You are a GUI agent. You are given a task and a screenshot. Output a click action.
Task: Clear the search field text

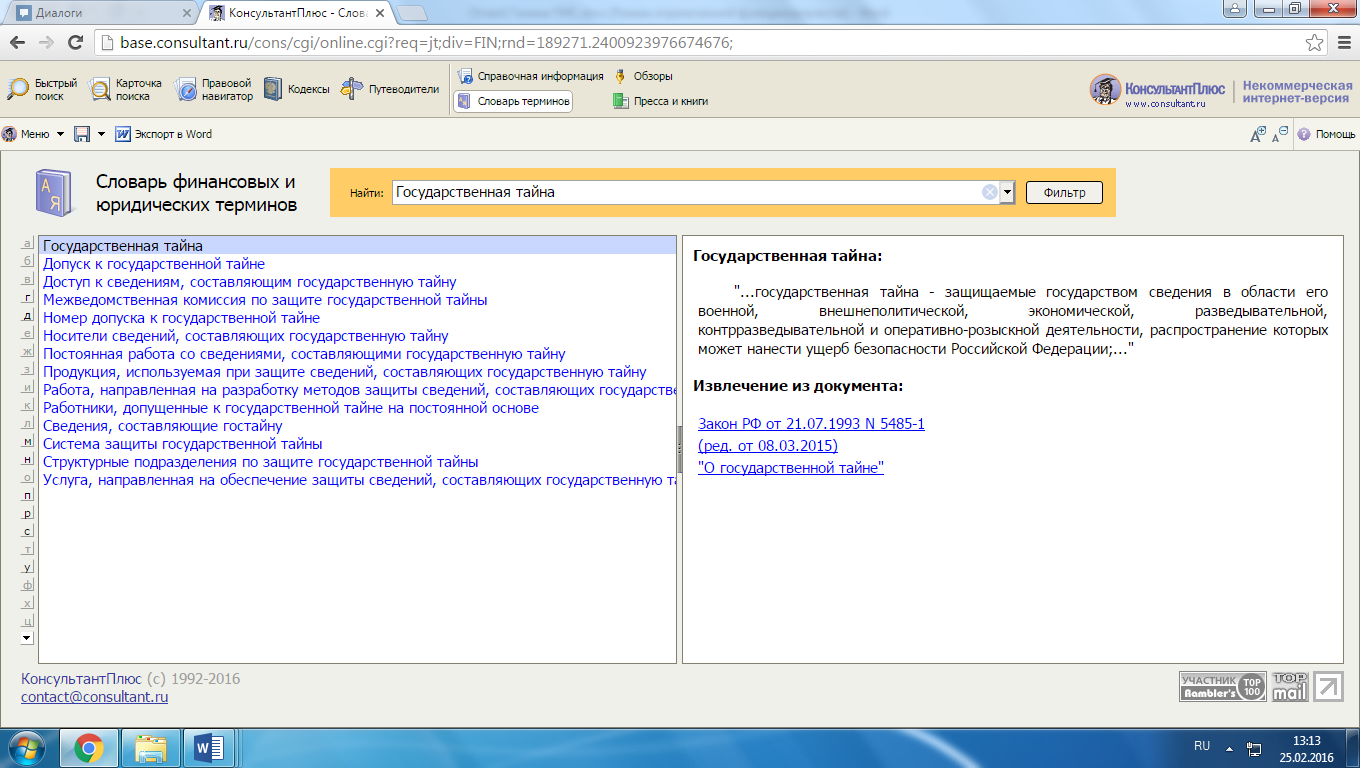point(990,192)
